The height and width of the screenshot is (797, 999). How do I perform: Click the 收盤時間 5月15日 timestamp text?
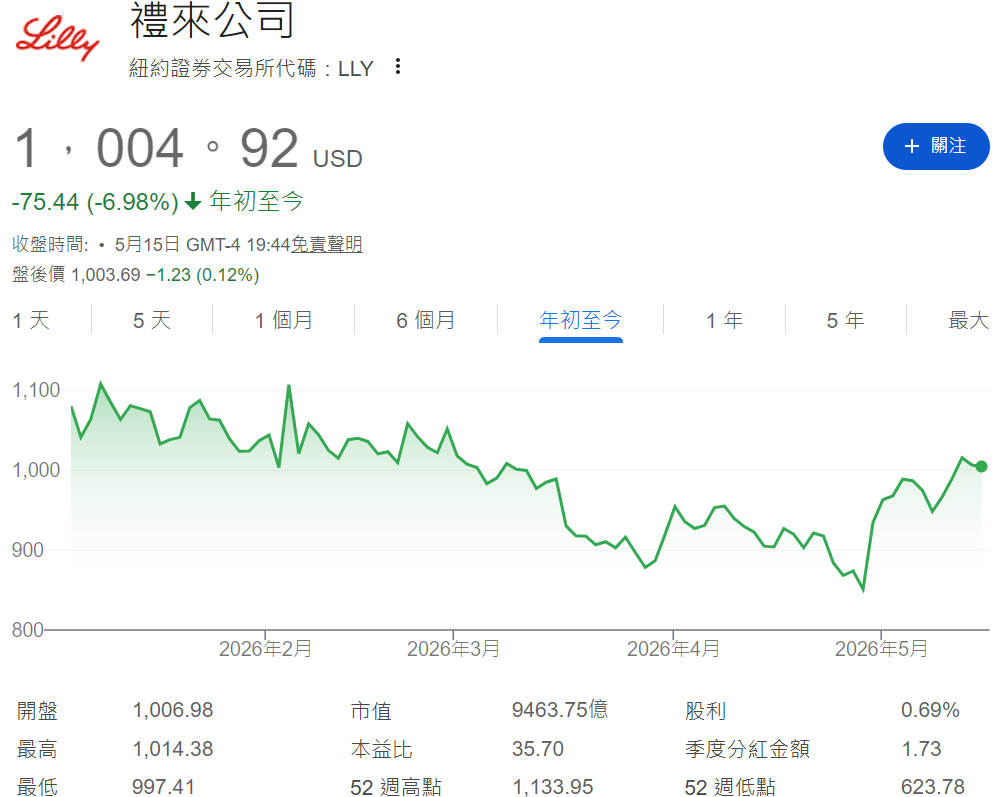[151, 244]
